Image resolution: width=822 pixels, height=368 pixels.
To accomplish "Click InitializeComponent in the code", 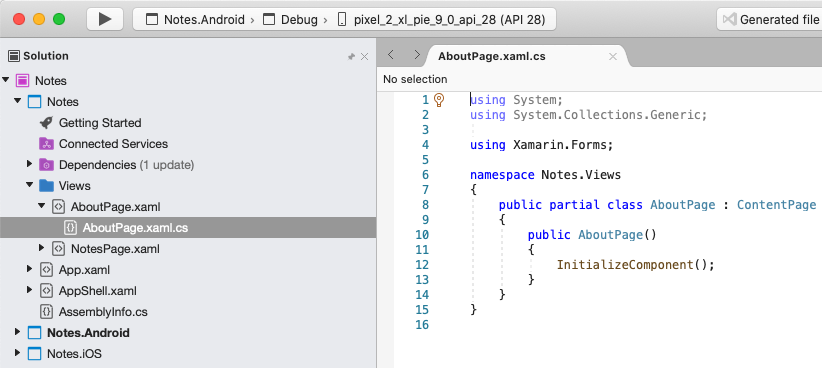I will coord(625,265).
